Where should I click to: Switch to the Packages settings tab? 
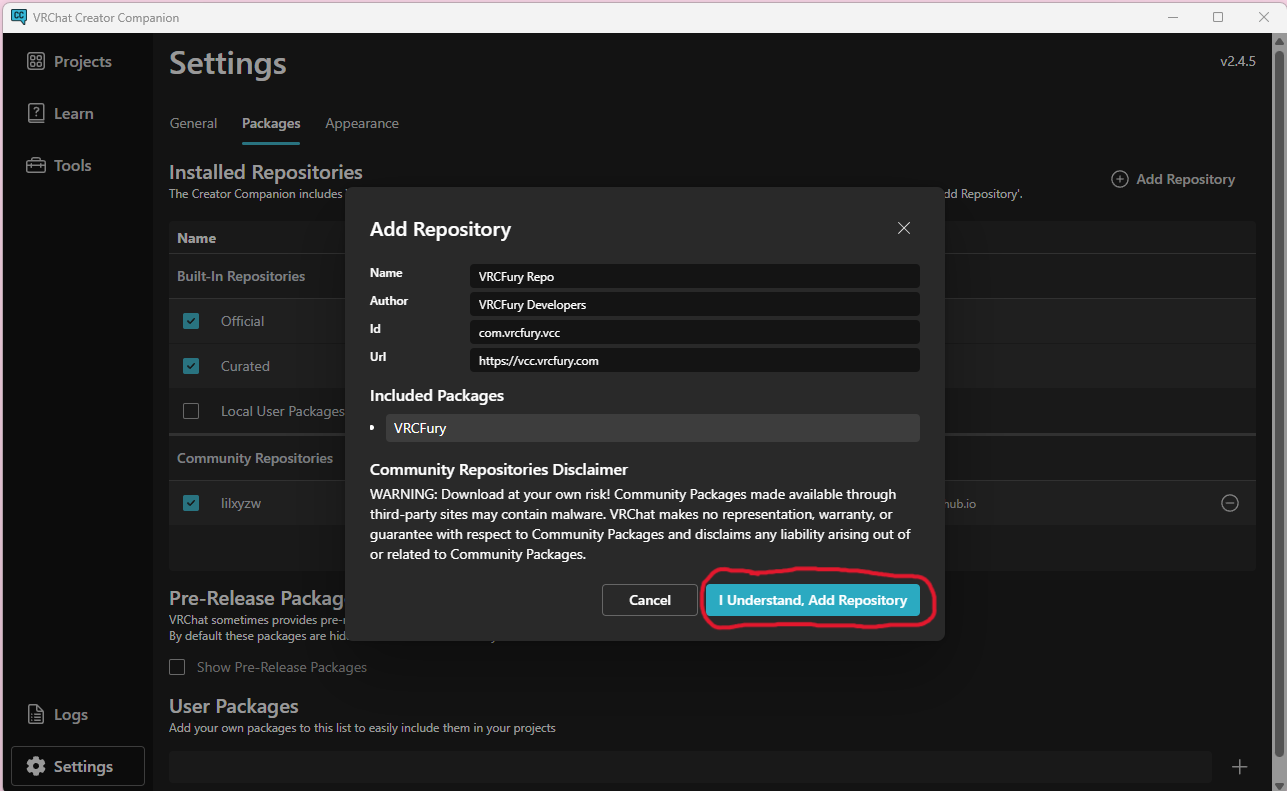271,123
